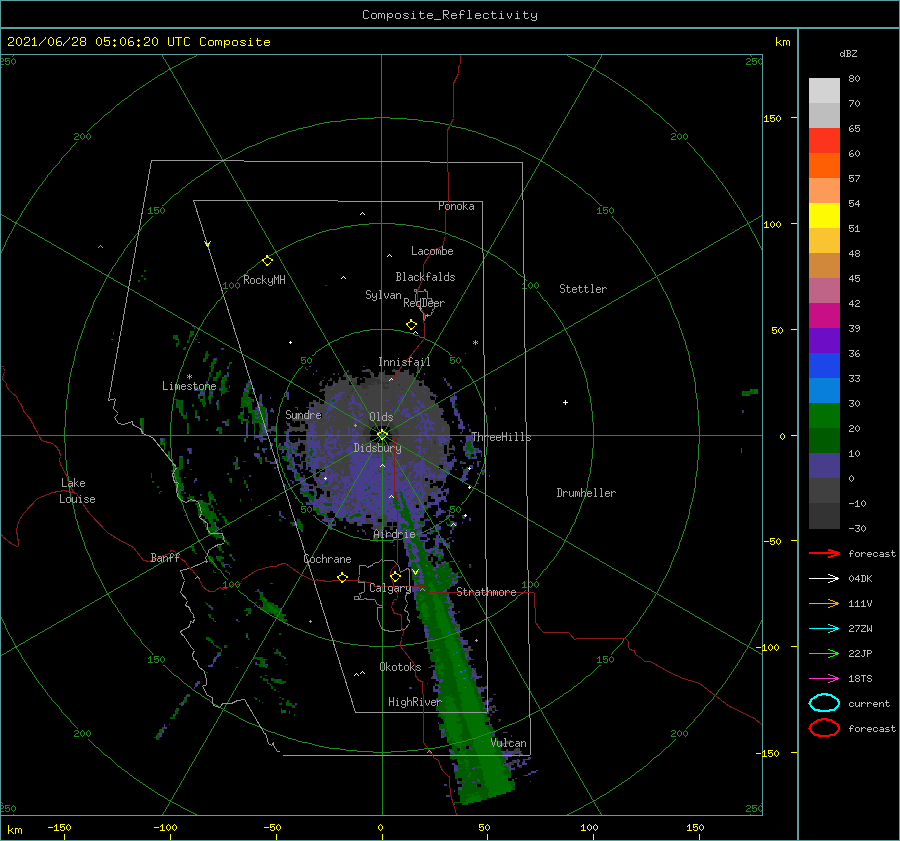Select the yellow V marker northwest of RockyMH
The image size is (900, 841).
pyautogui.click(x=208, y=244)
